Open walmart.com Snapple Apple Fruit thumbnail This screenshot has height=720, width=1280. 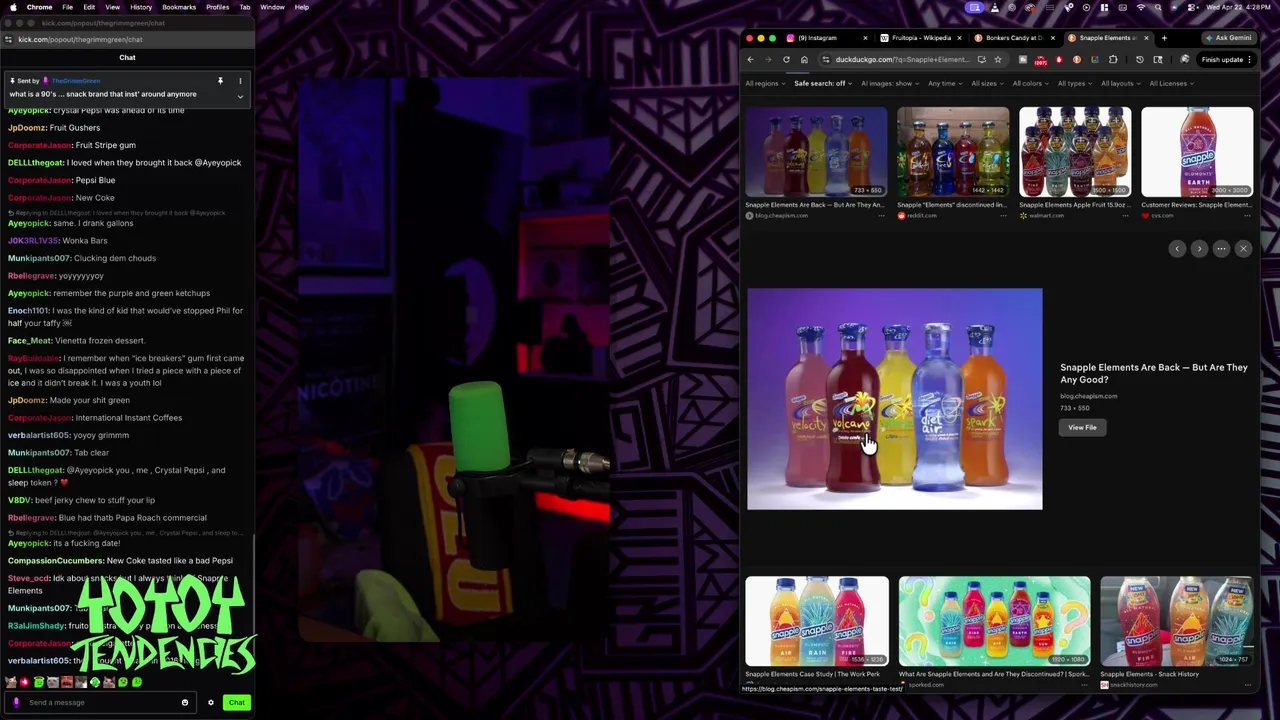tap(1075, 151)
